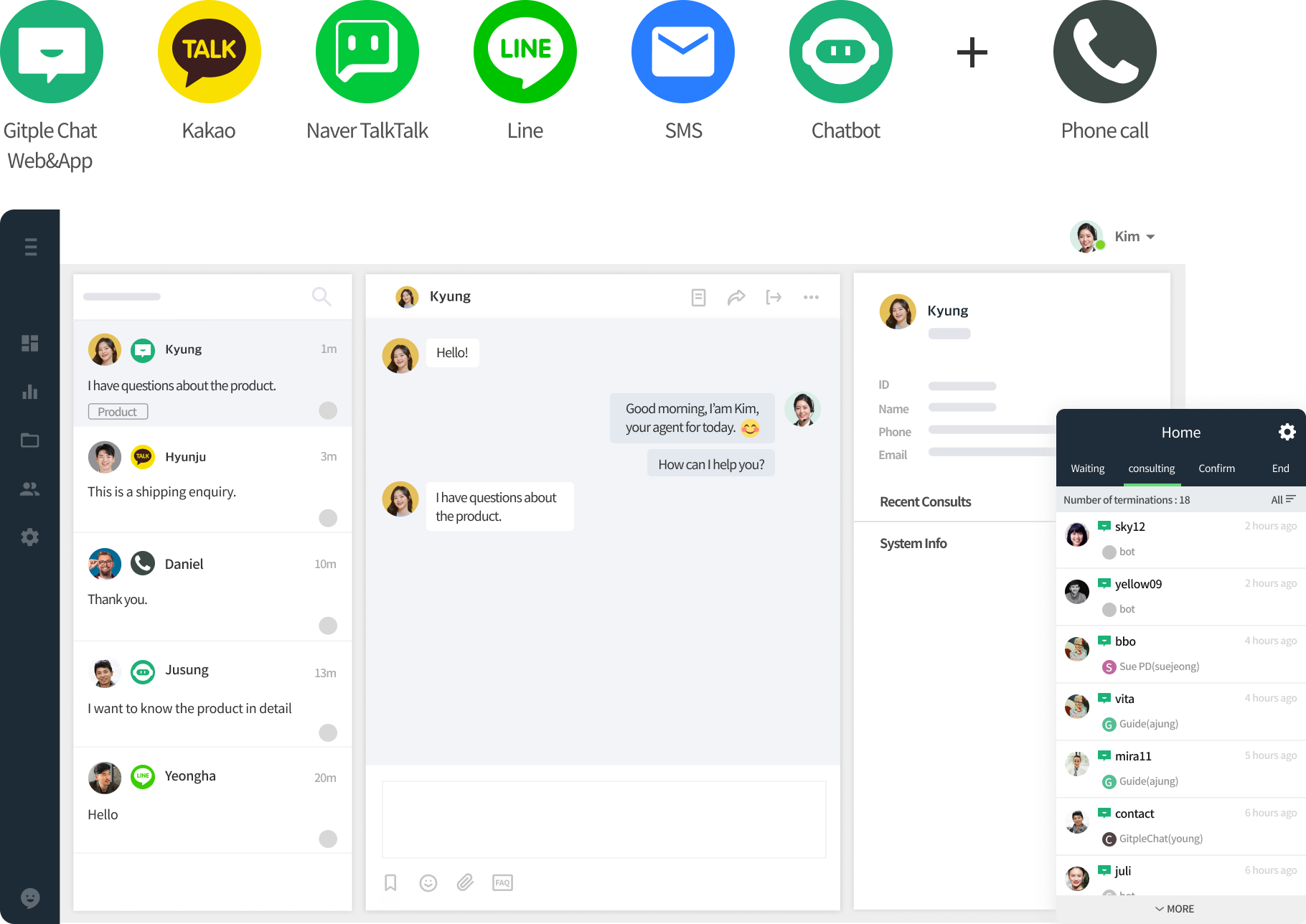Switch to the consulting tab
Screen dimensions: 1306x924
(x=1152, y=468)
